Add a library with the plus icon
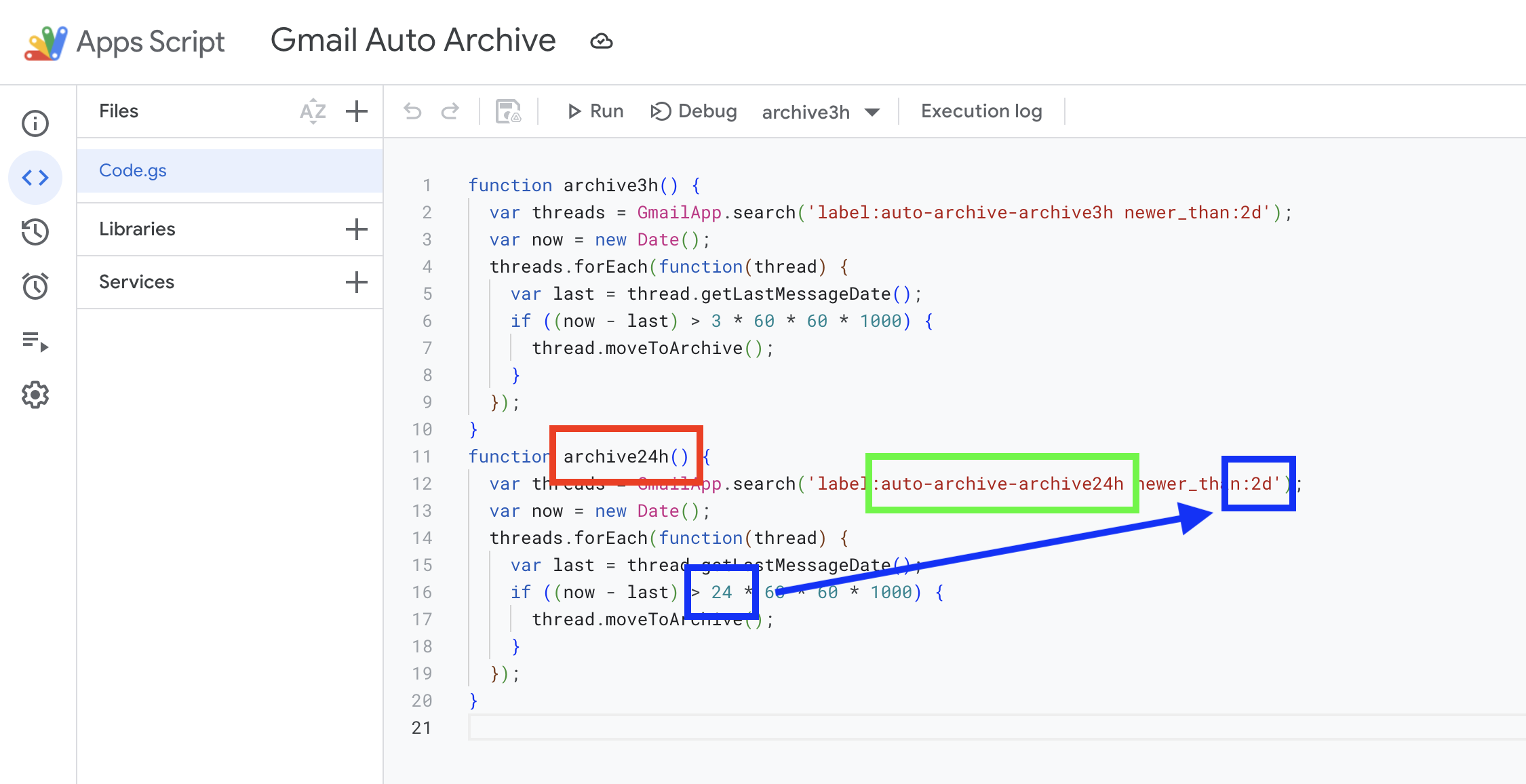 coord(356,229)
